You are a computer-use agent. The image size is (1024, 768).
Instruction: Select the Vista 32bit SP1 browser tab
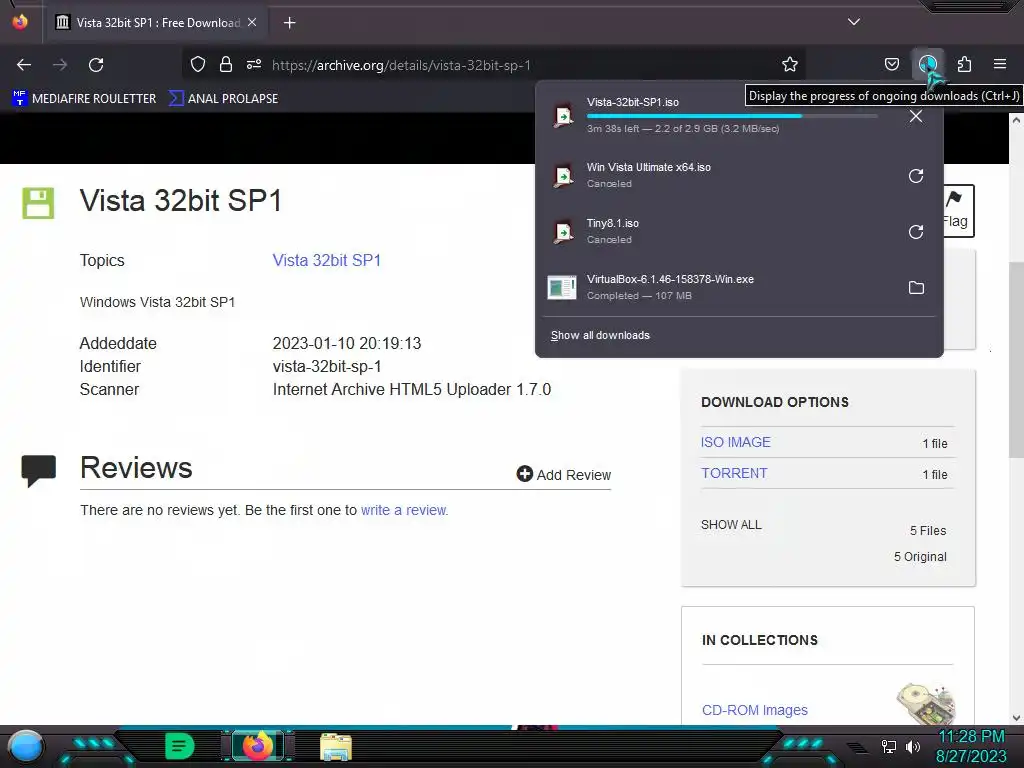pyautogui.click(x=155, y=22)
